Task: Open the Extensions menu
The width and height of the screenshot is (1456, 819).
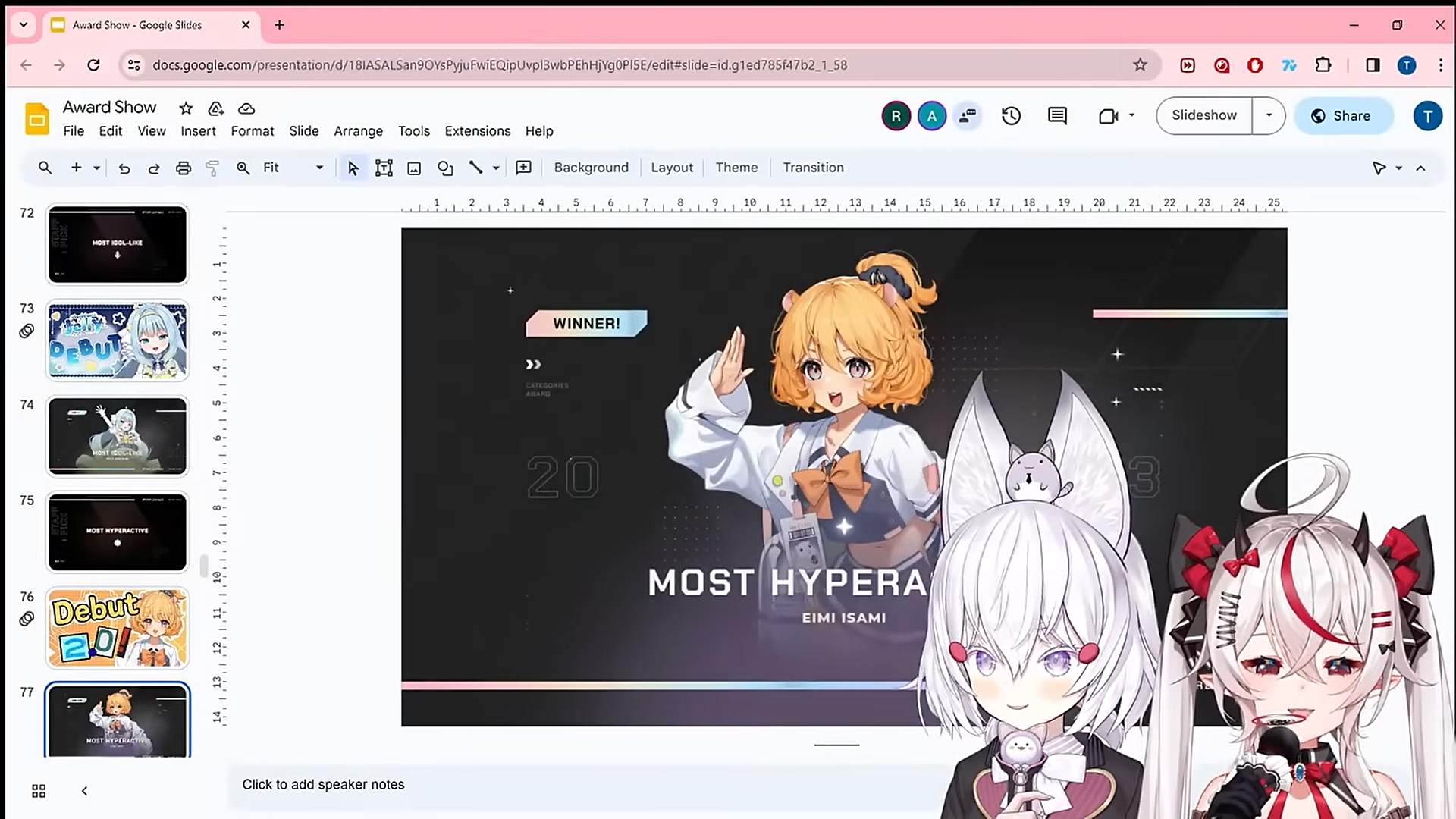Action: [x=477, y=131]
